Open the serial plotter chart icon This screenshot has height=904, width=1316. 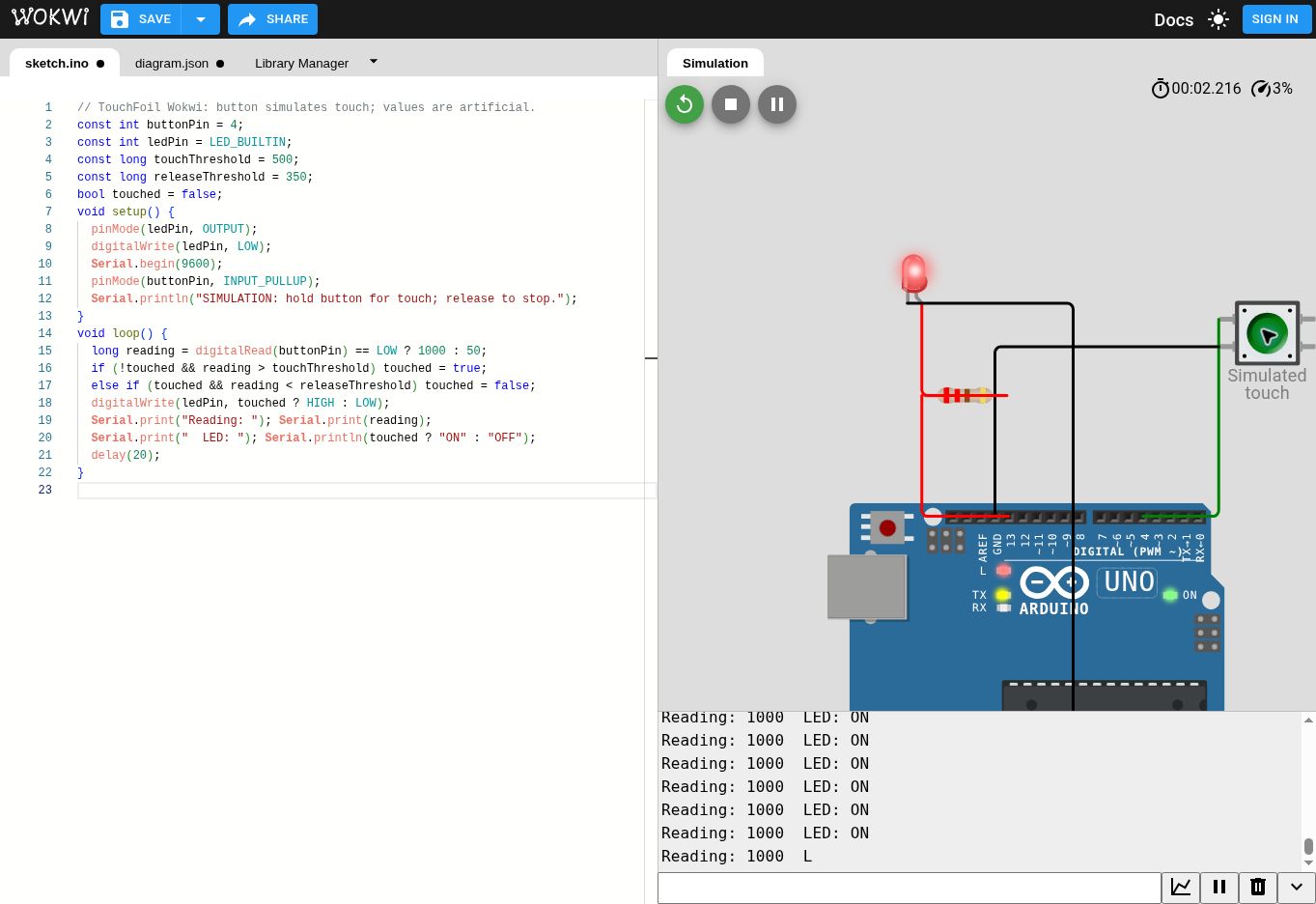(1181, 888)
